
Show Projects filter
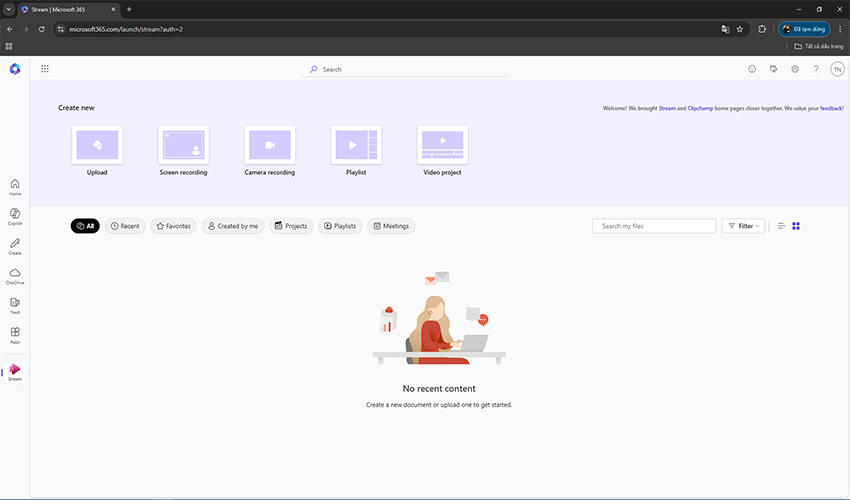click(291, 226)
